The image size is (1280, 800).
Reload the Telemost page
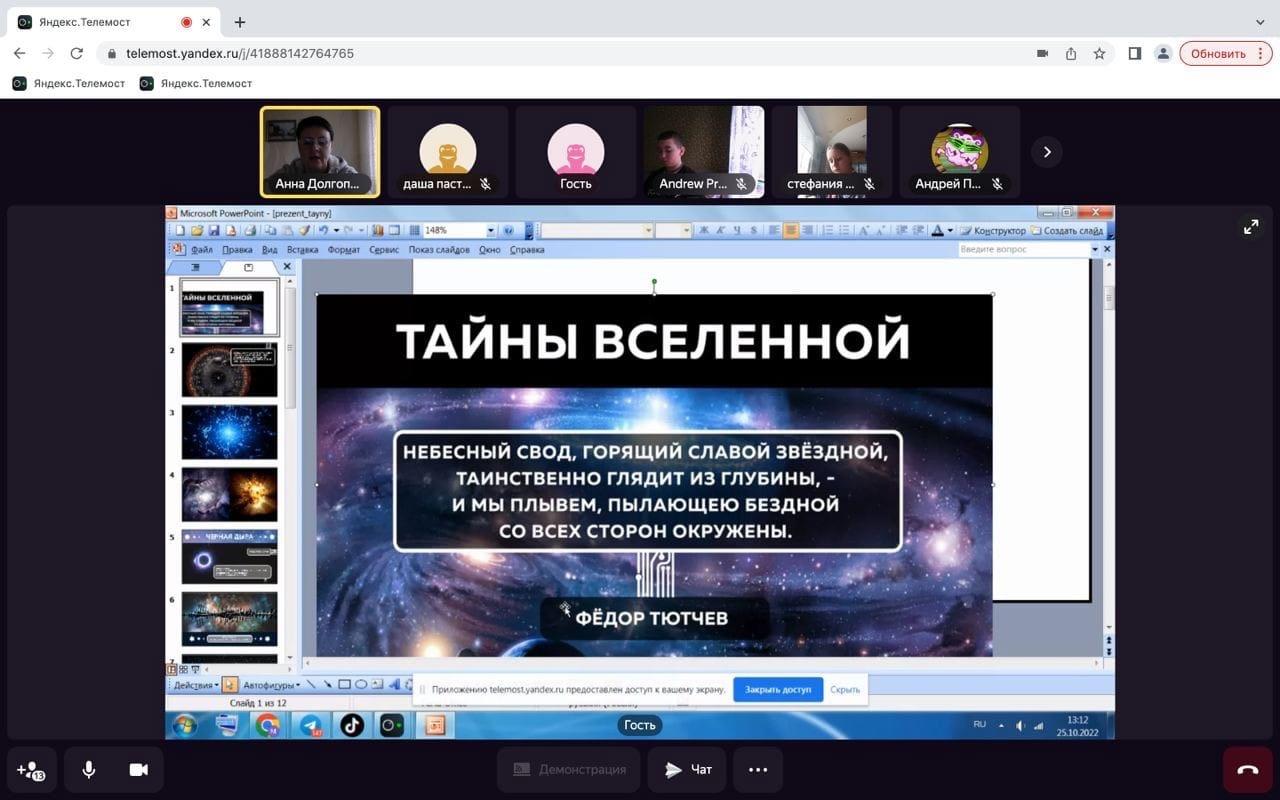pyautogui.click(x=77, y=54)
